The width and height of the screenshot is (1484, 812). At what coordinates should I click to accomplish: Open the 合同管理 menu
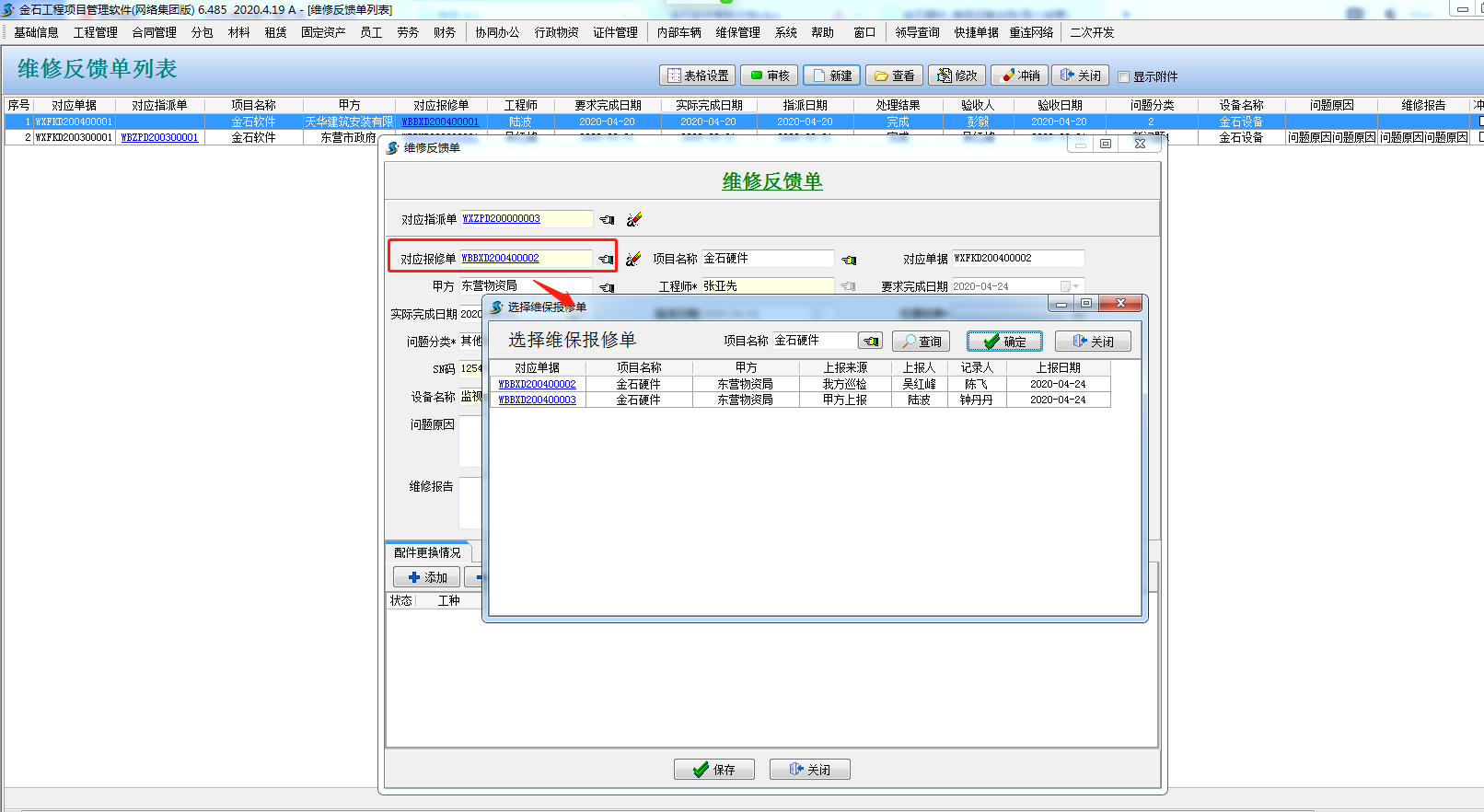click(x=154, y=32)
